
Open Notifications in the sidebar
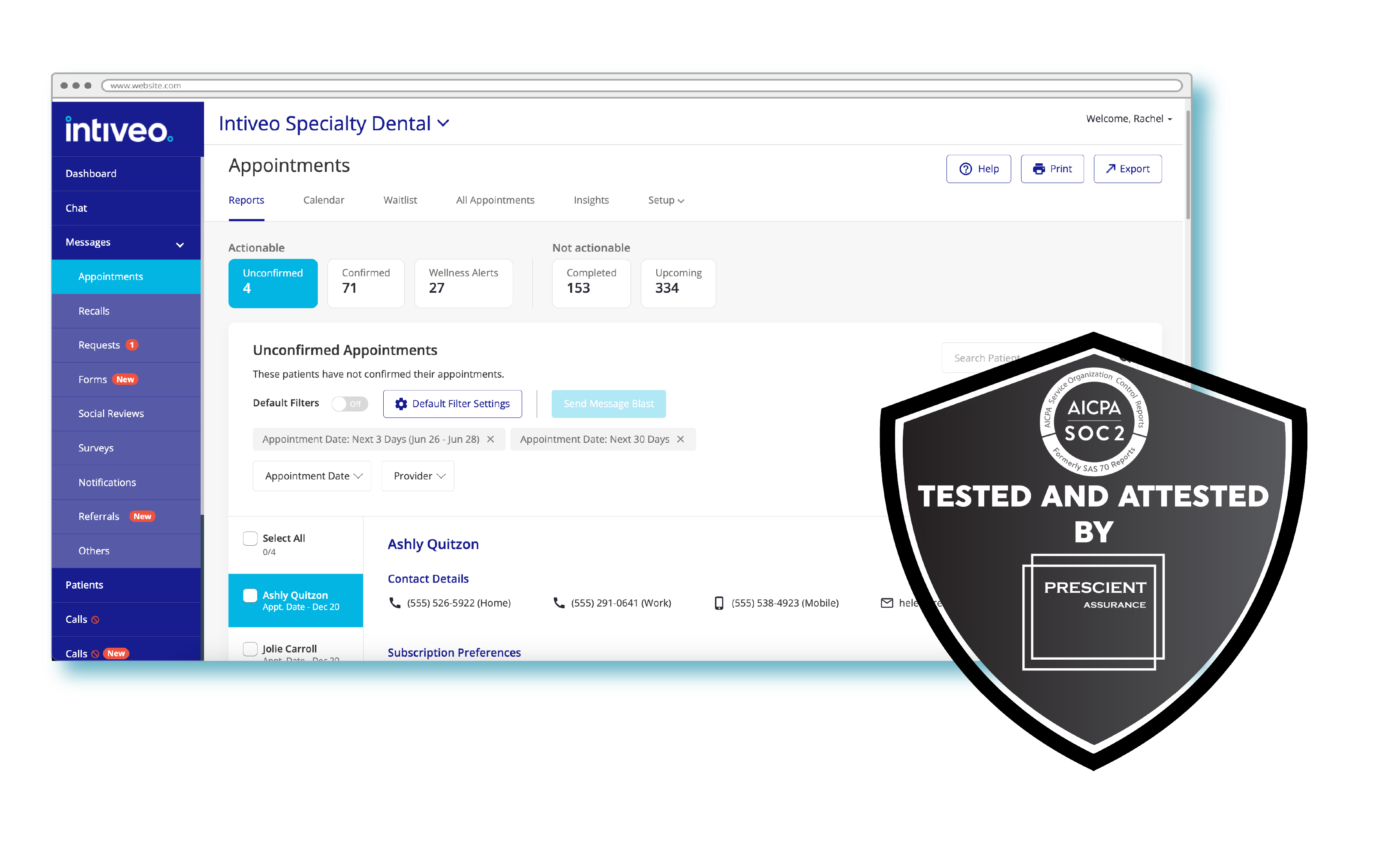(x=126, y=482)
